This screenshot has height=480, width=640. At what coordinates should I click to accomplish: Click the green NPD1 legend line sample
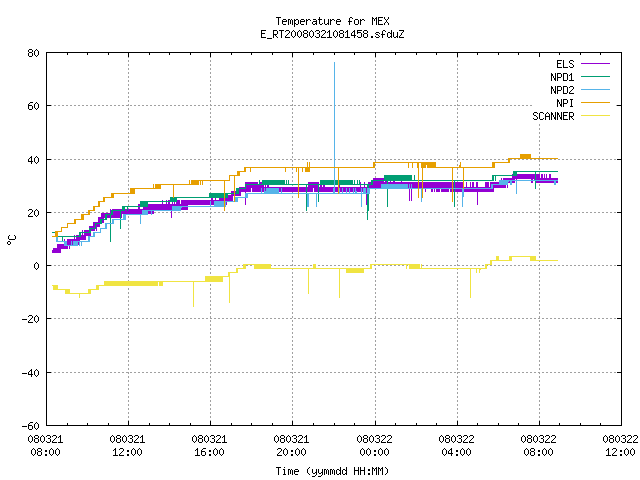pyautogui.click(x=595, y=76)
